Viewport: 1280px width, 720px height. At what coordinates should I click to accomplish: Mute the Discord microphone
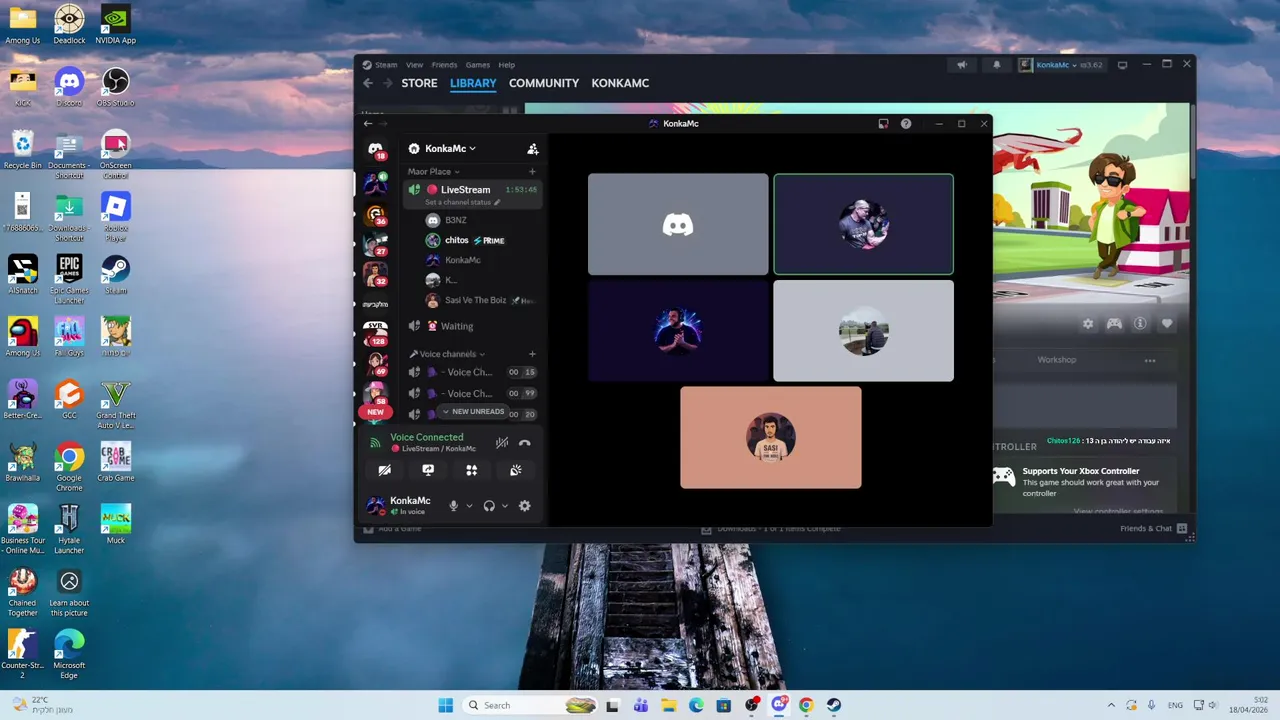[x=453, y=506]
